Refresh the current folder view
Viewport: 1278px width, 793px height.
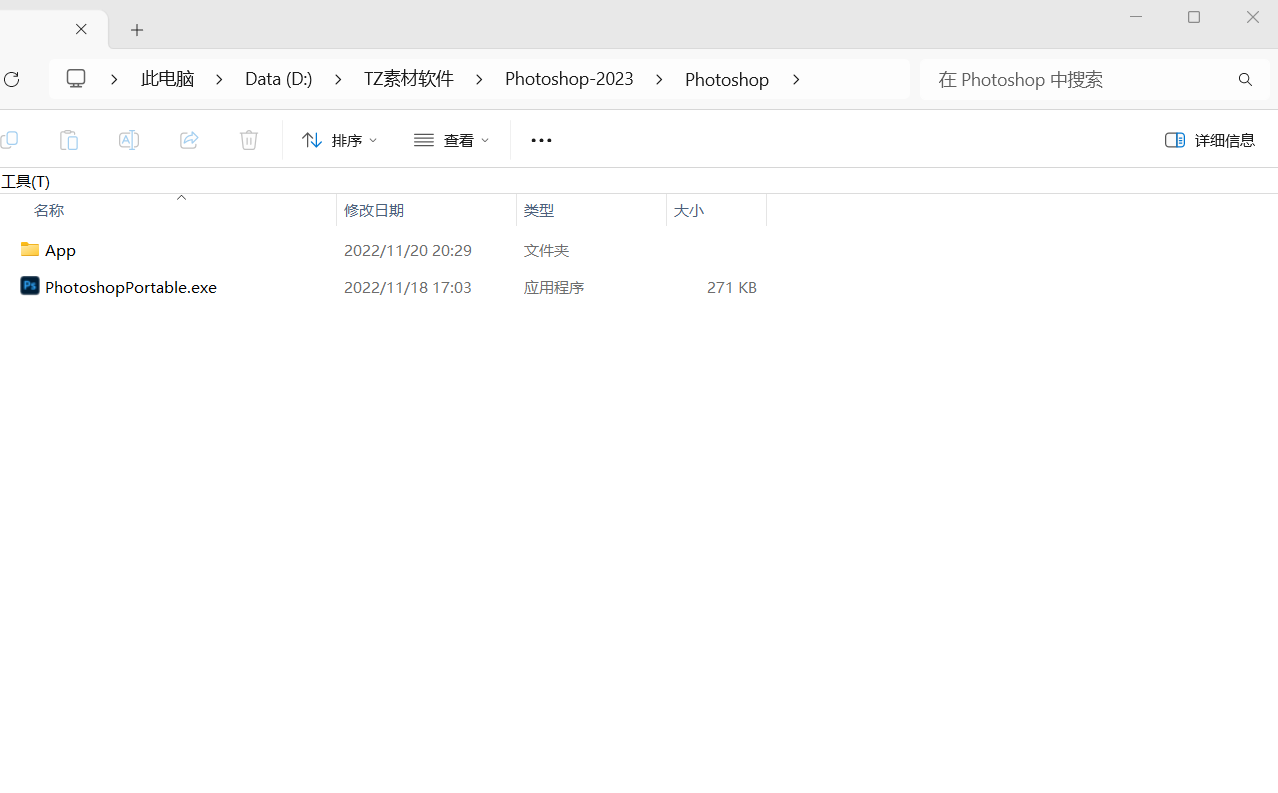coord(11,79)
